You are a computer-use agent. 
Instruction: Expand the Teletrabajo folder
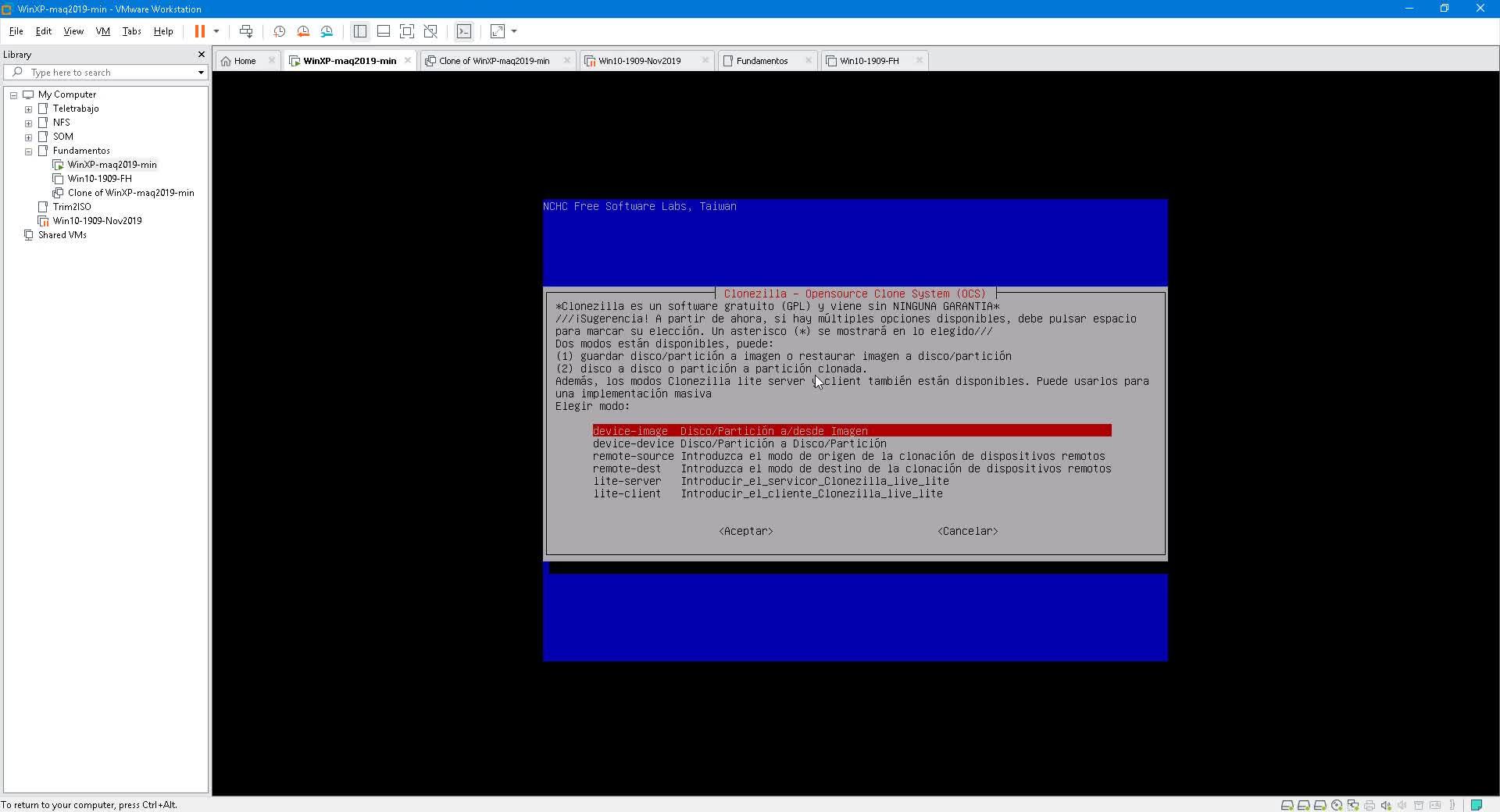29,109
